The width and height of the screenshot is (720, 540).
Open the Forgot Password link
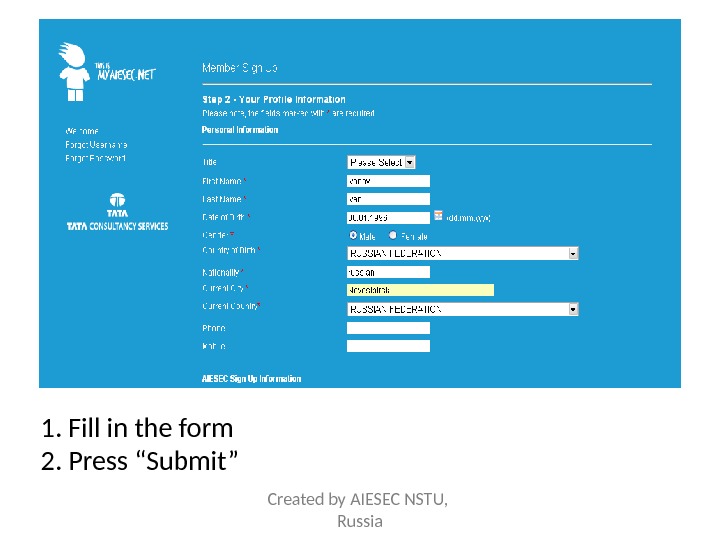tap(96, 158)
